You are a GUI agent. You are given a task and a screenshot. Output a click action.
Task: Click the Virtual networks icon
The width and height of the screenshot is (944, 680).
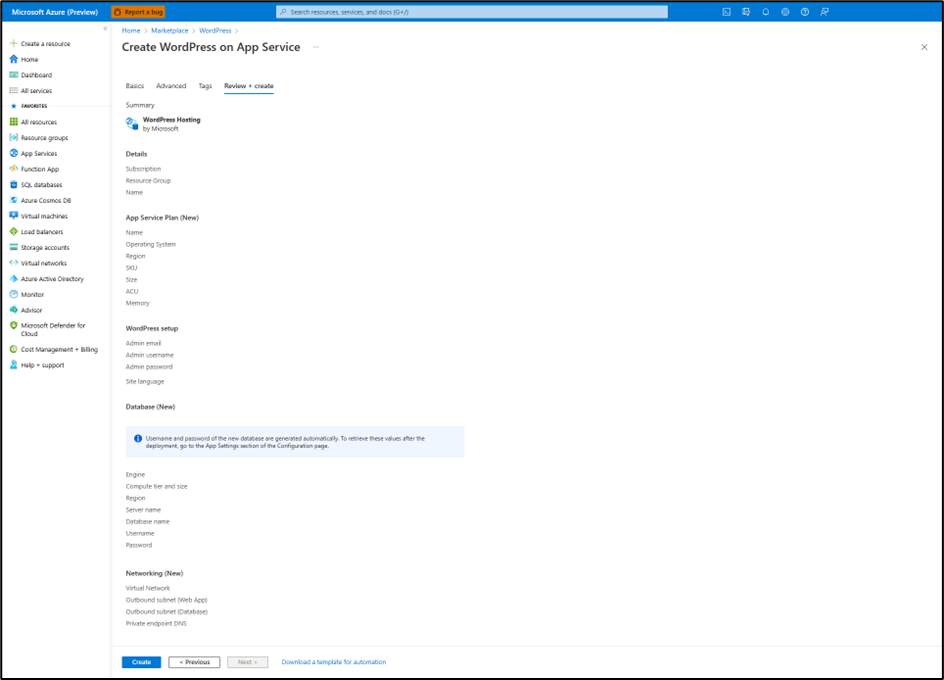14,263
